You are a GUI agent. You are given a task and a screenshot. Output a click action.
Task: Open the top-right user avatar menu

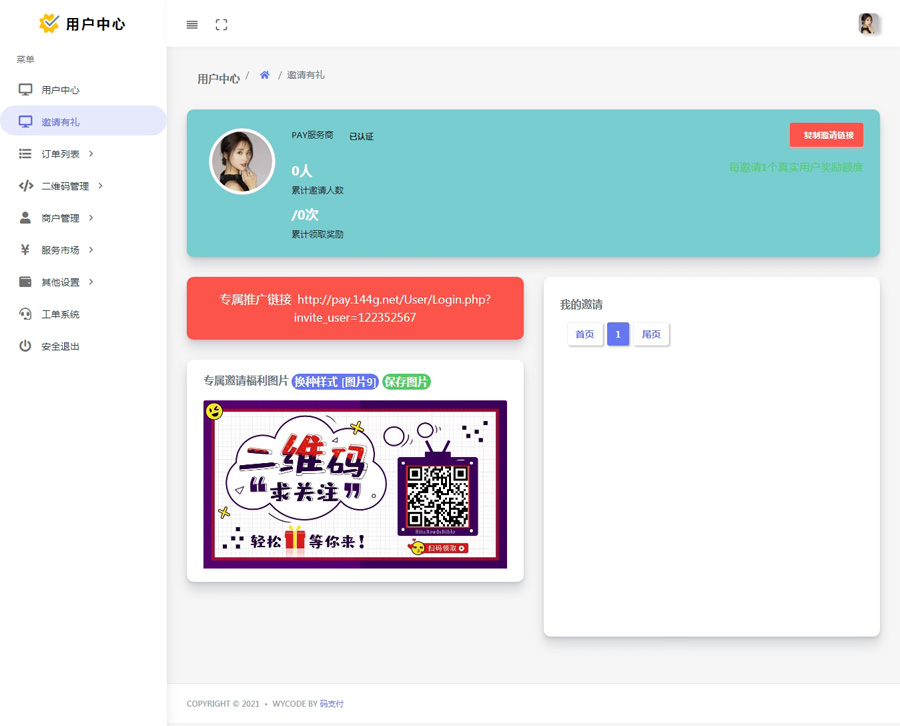[x=868, y=24]
